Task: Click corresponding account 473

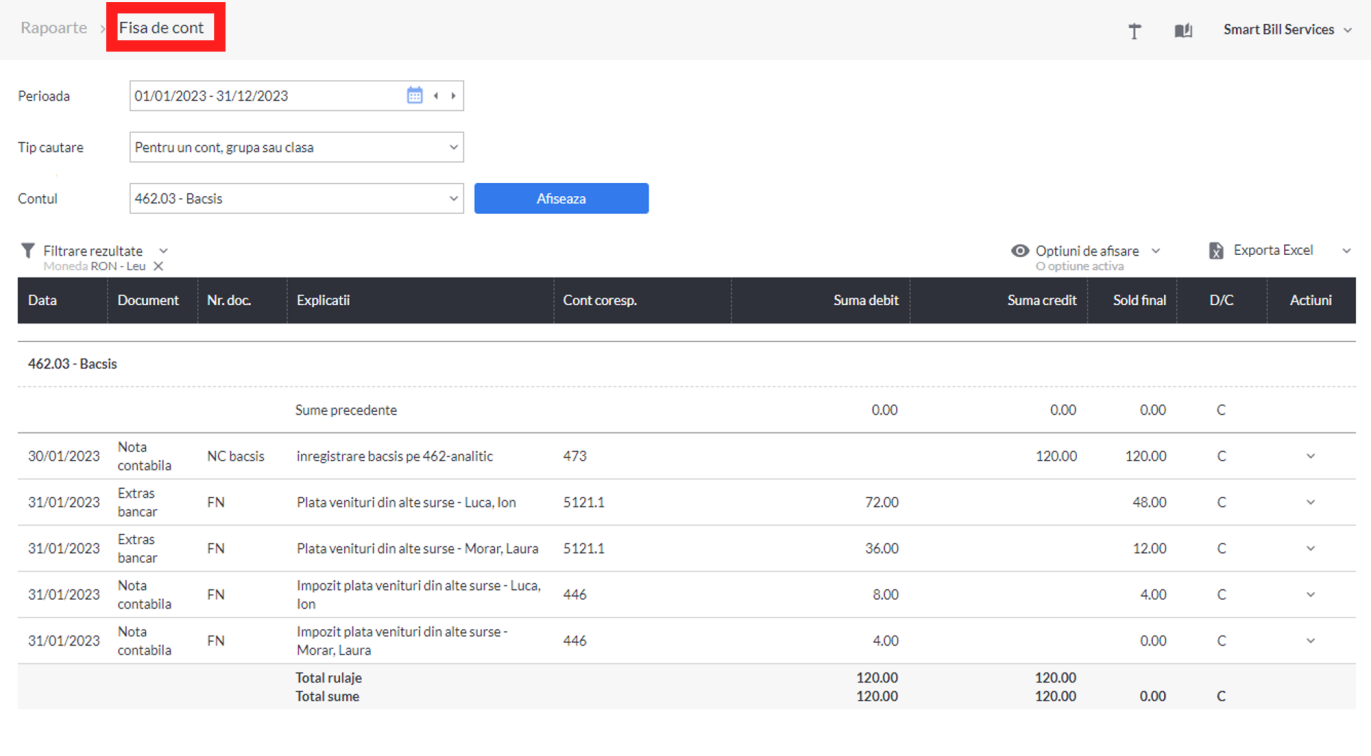Action: pyautogui.click(x=575, y=456)
